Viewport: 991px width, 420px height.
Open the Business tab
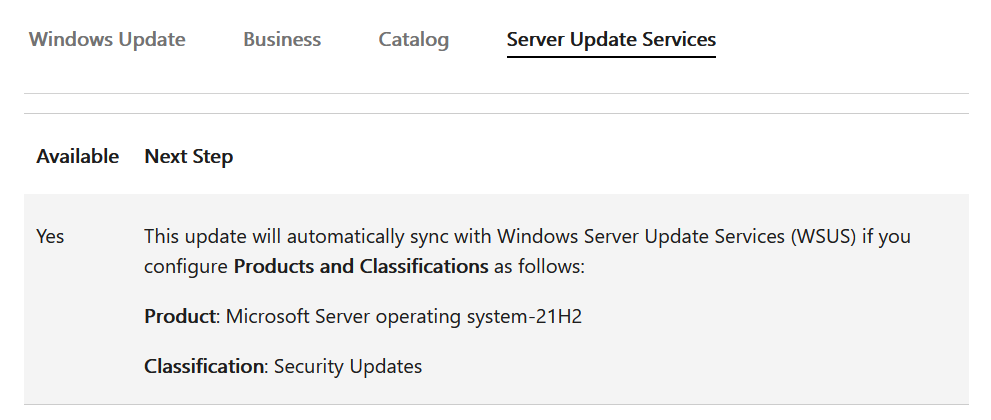click(282, 40)
